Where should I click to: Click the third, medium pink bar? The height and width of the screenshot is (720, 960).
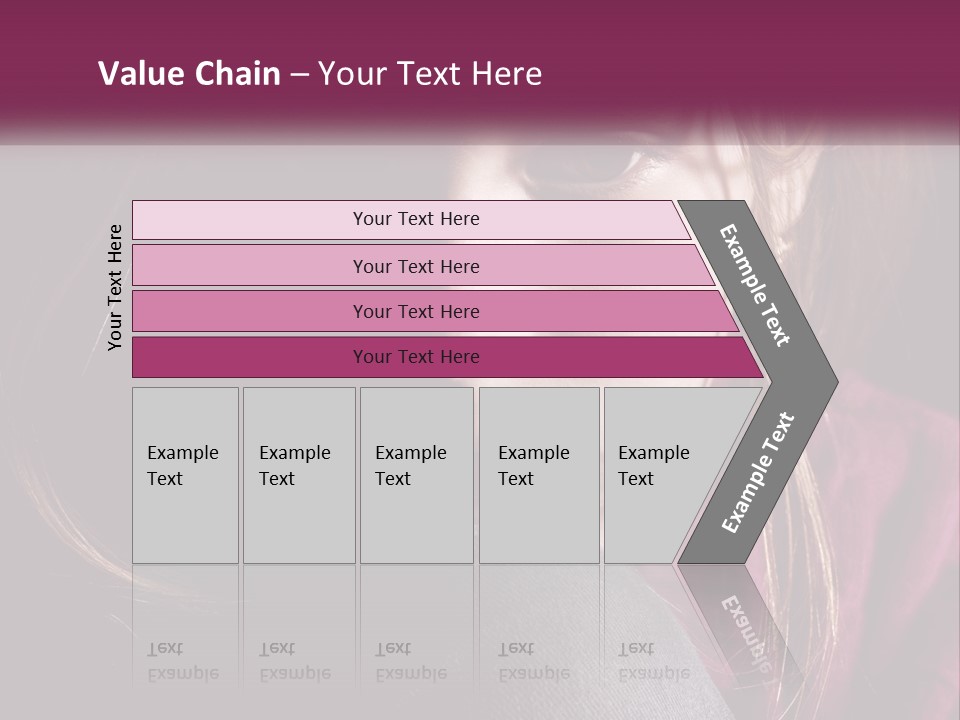point(415,311)
